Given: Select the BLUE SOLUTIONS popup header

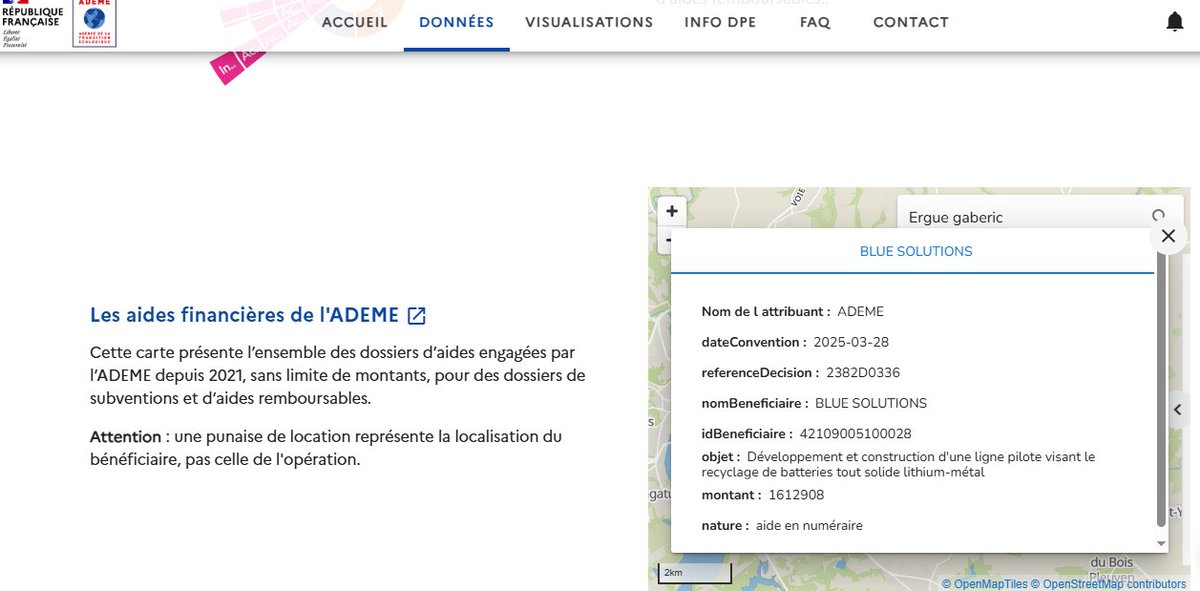Looking at the screenshot, I should click(x=916, y=251).
